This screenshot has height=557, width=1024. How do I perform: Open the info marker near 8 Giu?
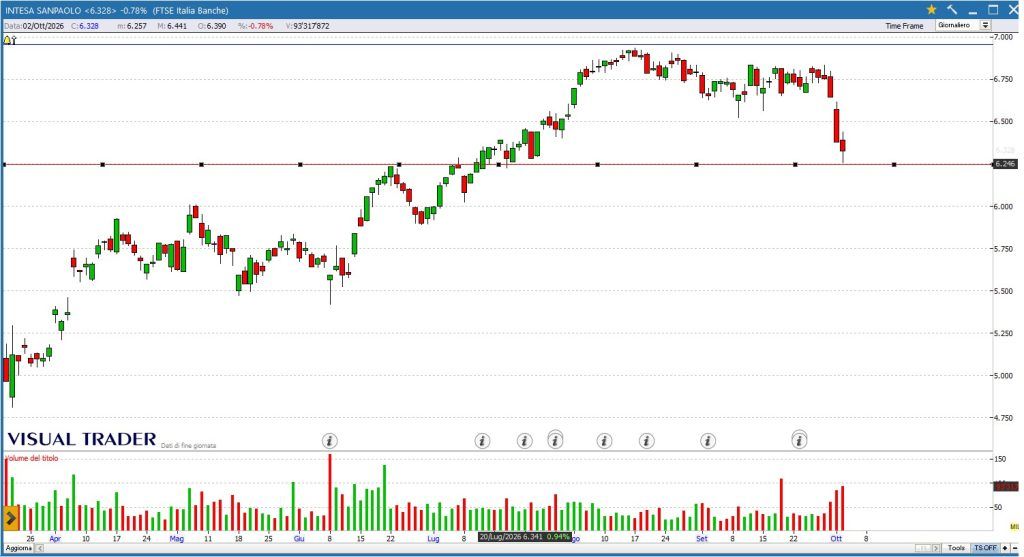[330, 441]
